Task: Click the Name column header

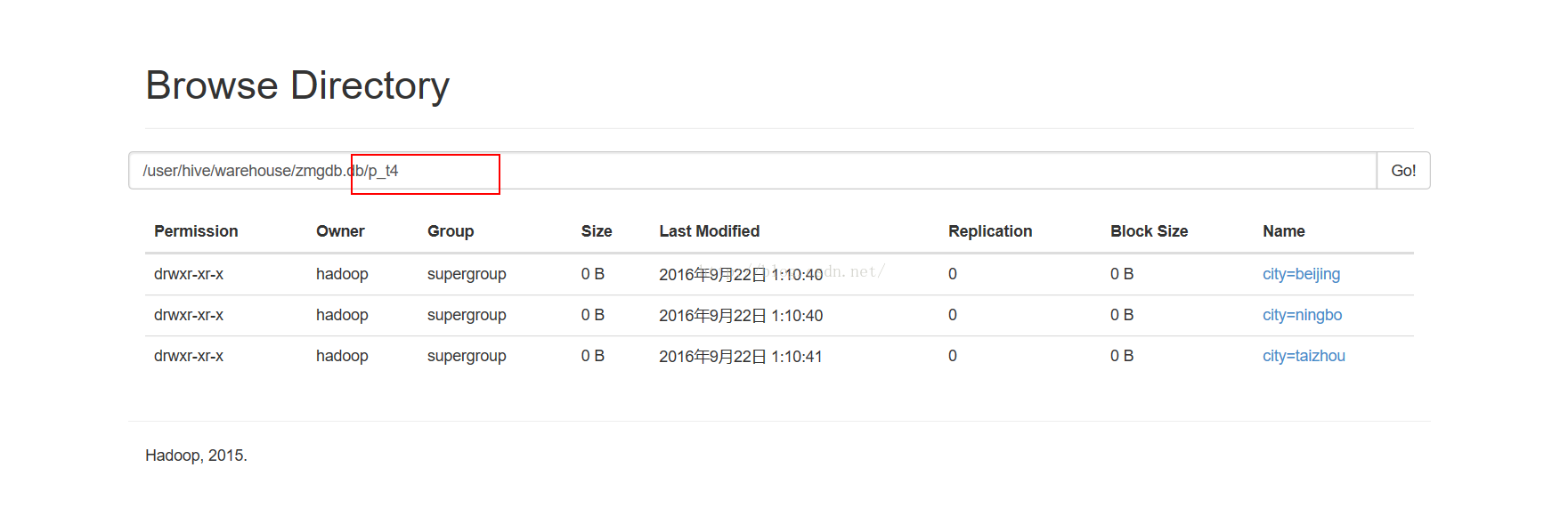Action: coord(1284,231)
